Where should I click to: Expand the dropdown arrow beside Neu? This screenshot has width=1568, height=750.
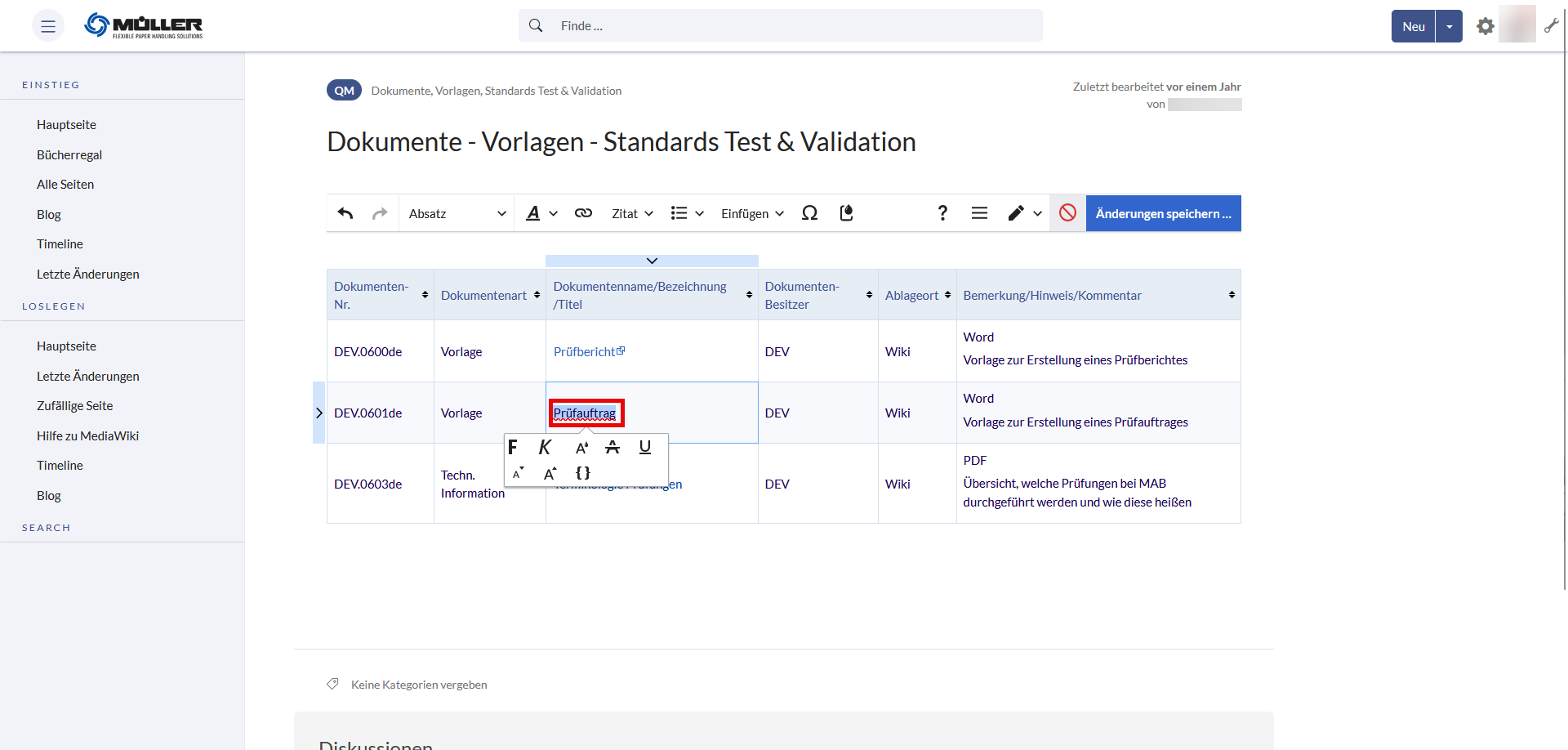point(1449,26)
